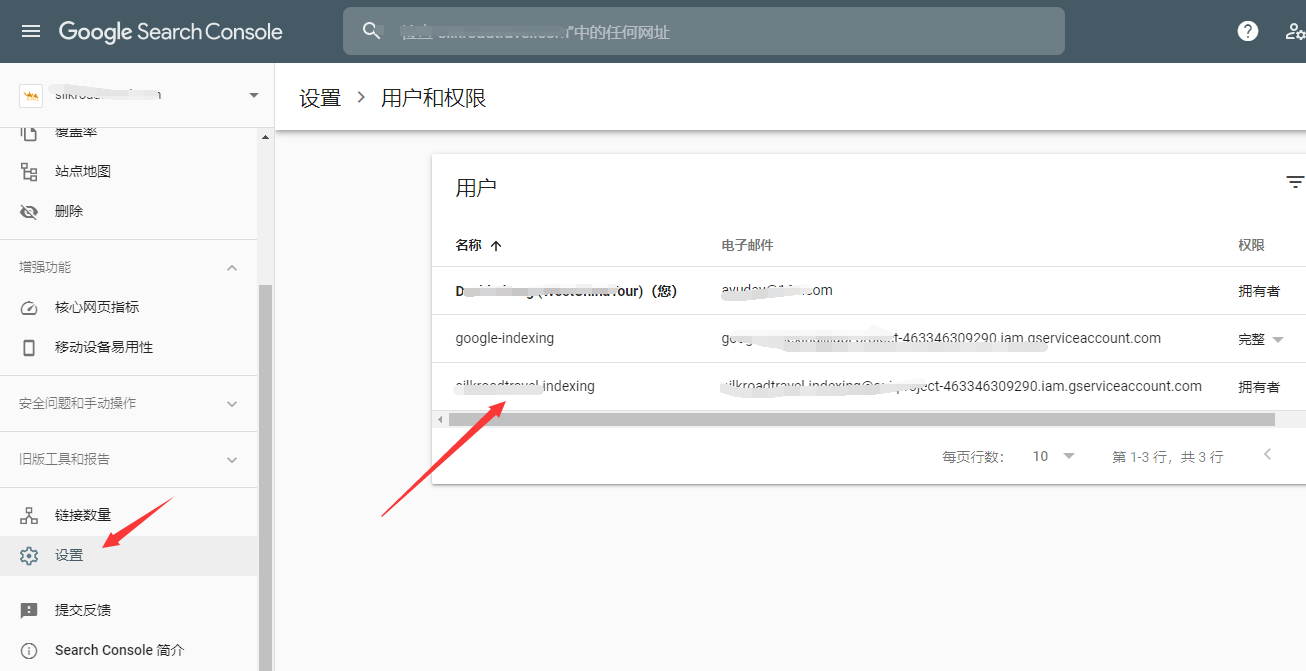Click the 电子邮件 column header
This screenshot has width=1306, height=671.
[x=747, y=245]
